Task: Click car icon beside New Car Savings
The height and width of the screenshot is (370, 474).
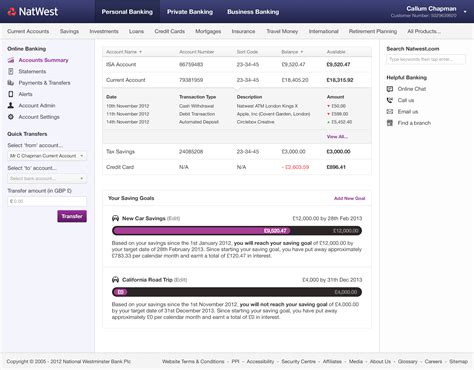Action: [115, 218]
